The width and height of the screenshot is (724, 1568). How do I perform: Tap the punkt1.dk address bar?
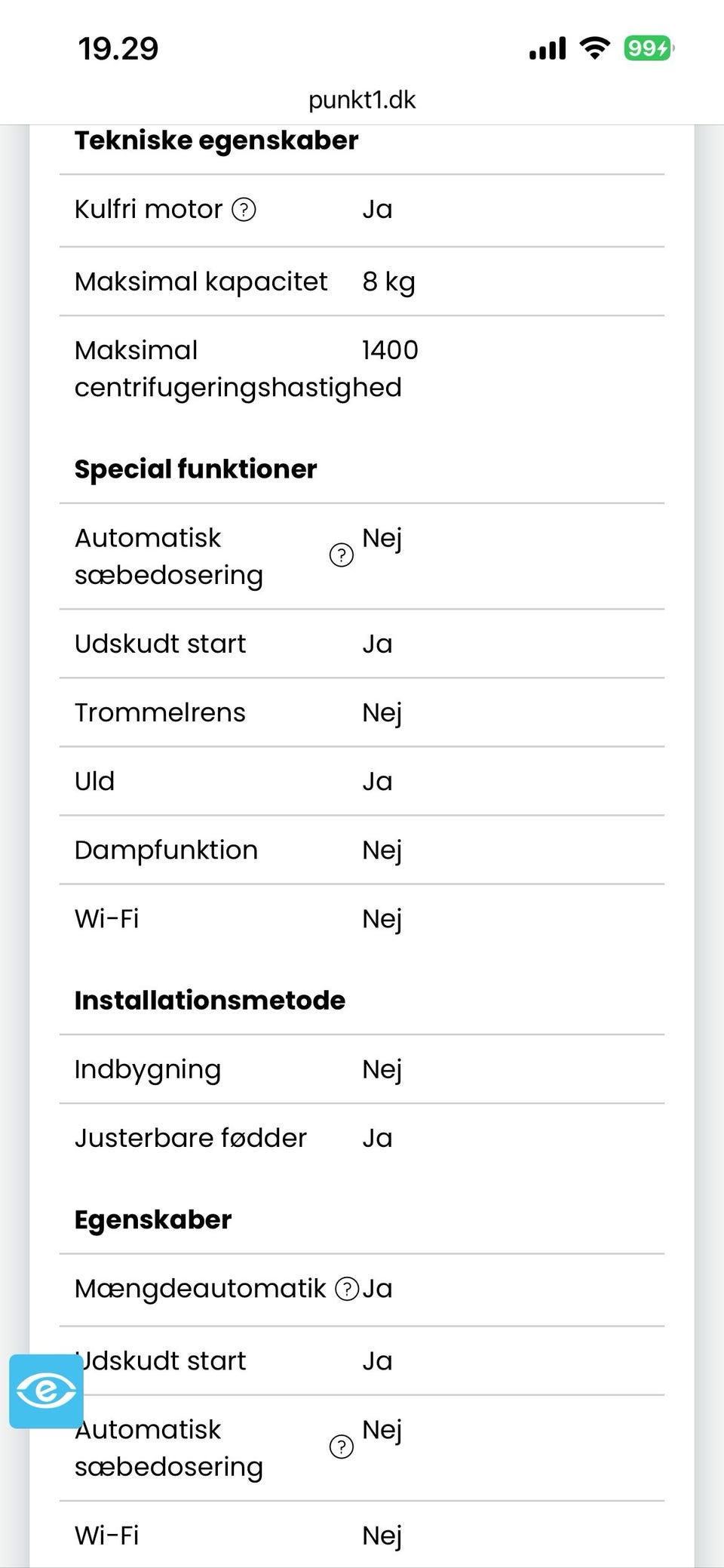(362, 100)
